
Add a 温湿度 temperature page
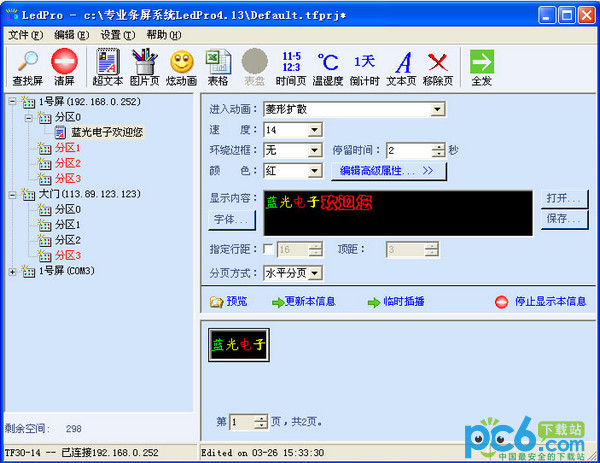tap(328, 68)
